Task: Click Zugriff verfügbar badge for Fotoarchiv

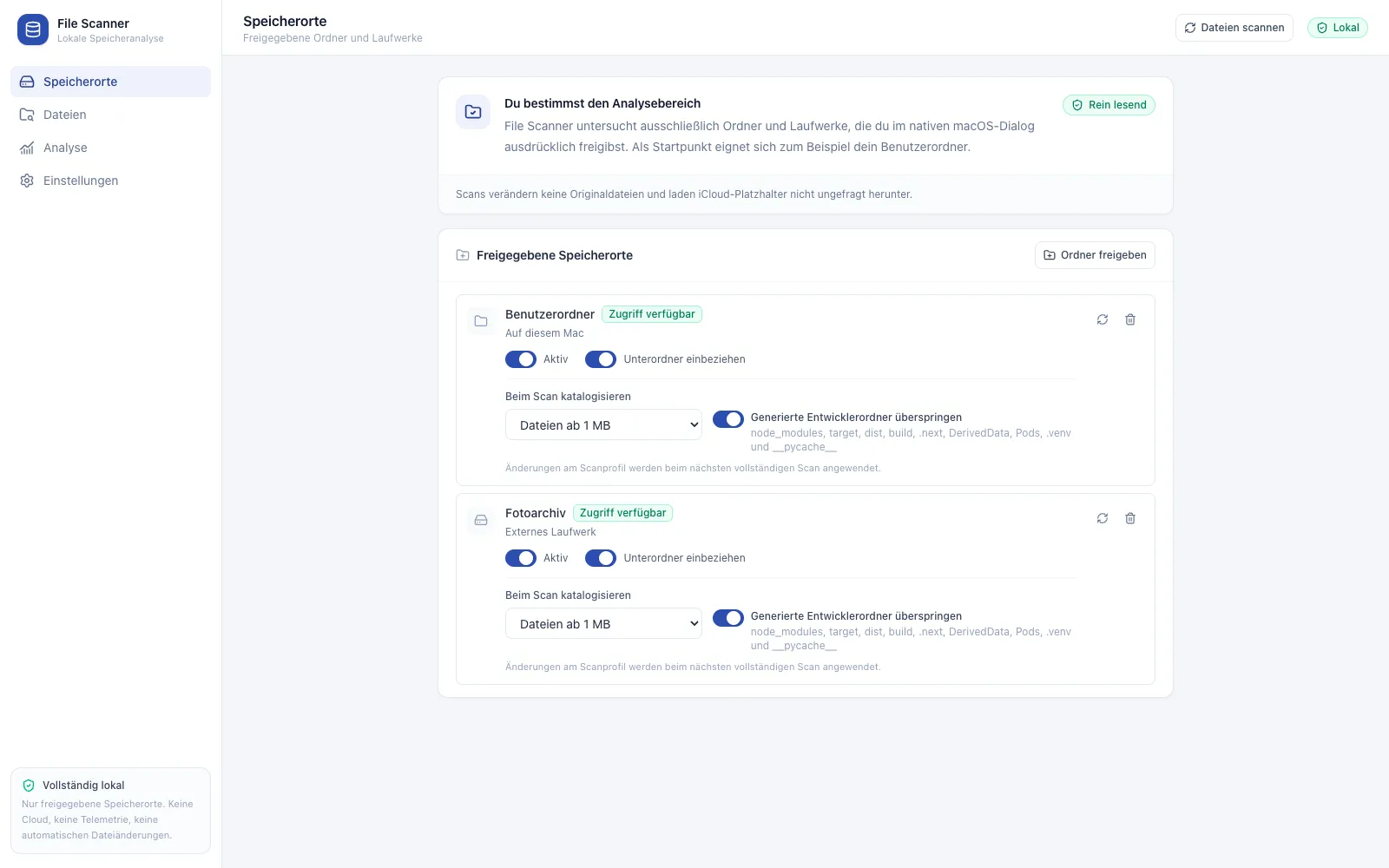Action: pos(622,513)
